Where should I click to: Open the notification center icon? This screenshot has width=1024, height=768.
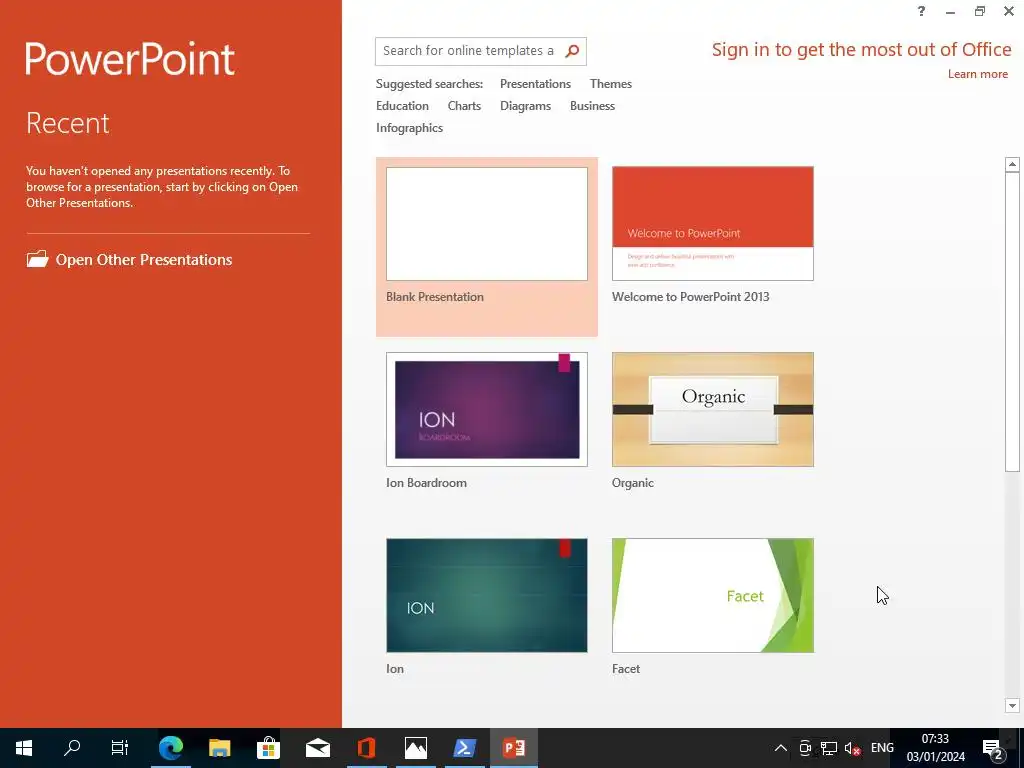pyautogui.click(x=992, y=748)
